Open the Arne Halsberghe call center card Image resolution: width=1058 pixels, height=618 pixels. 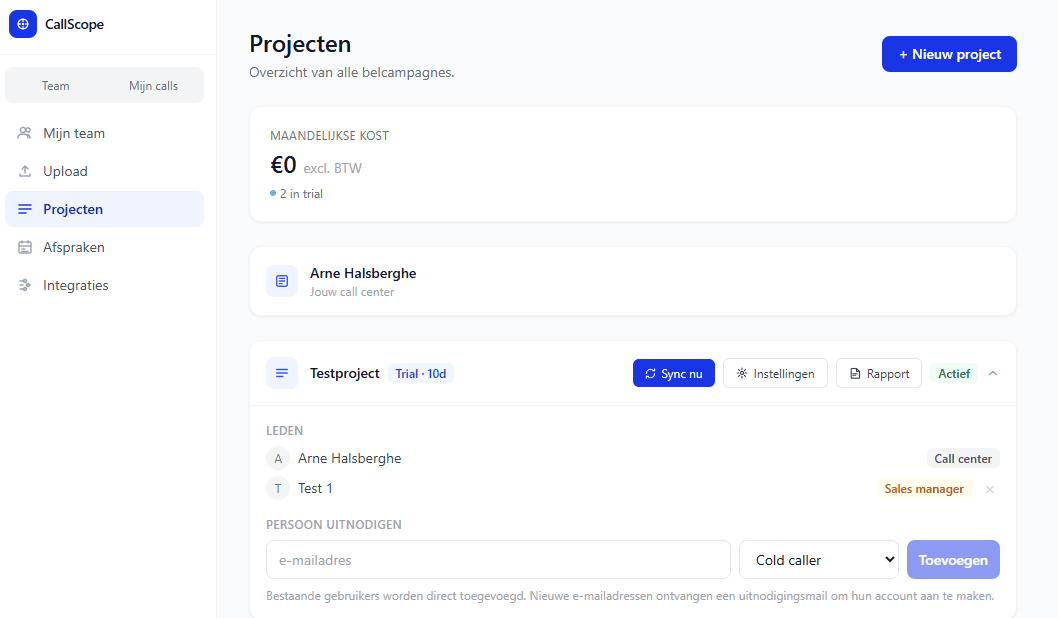click(x=633, y=281)
